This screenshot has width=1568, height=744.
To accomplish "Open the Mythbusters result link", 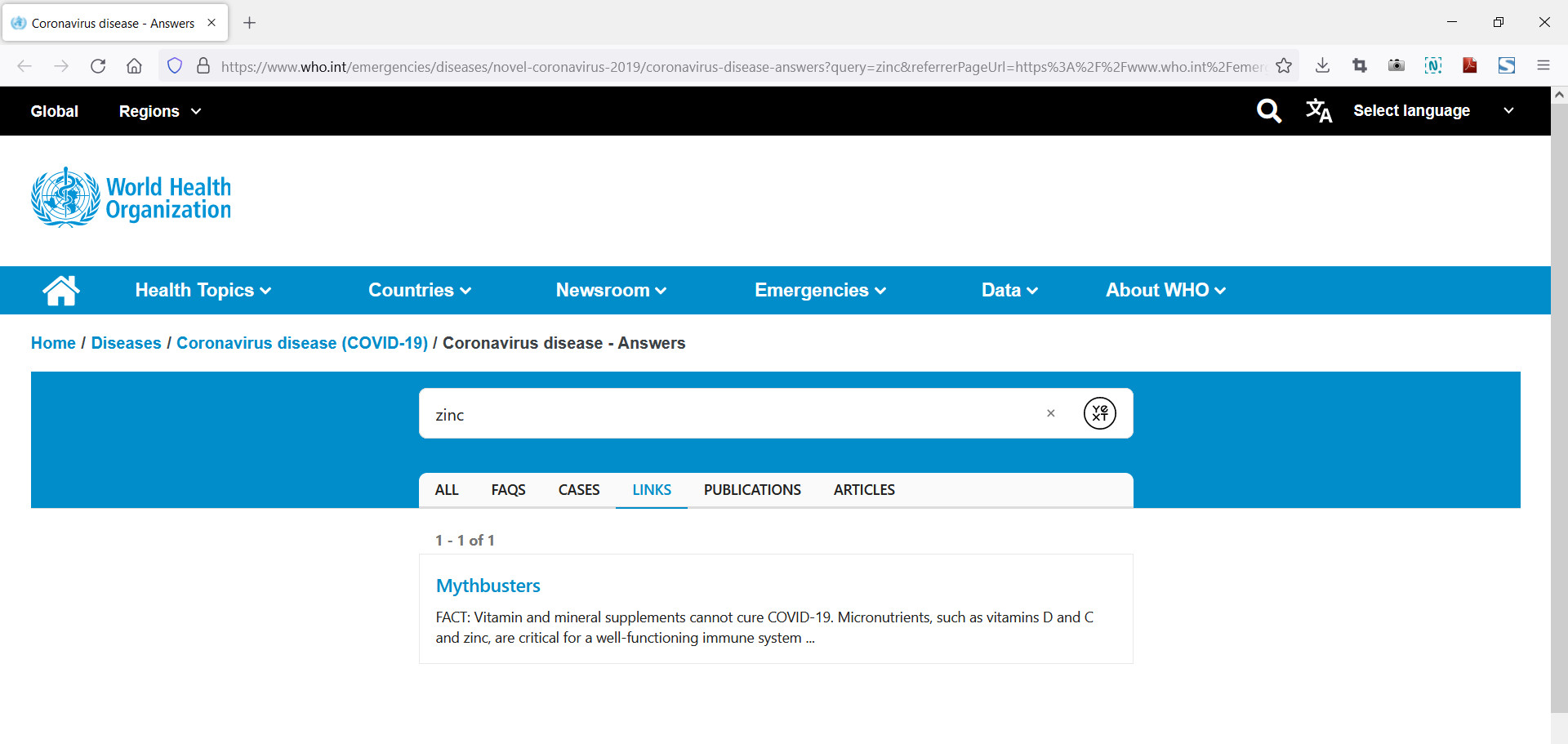I will tap(488, 586).
